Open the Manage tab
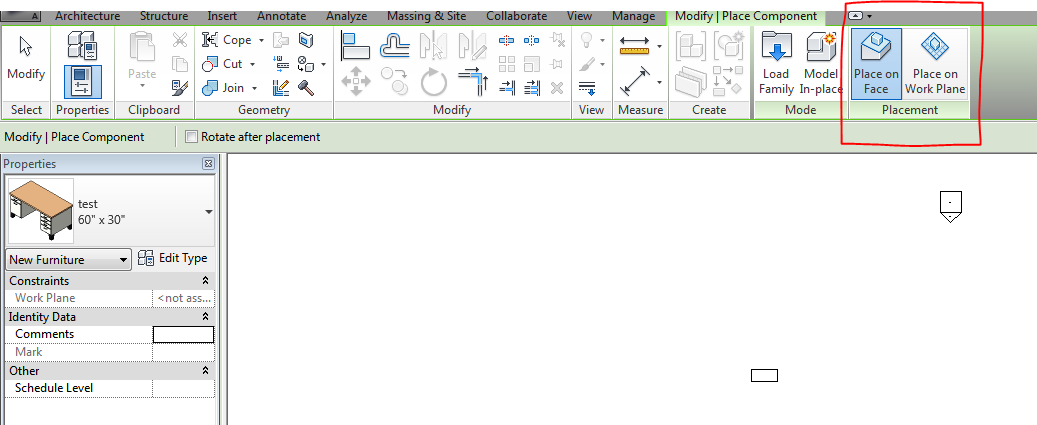 tap(633, 16)
